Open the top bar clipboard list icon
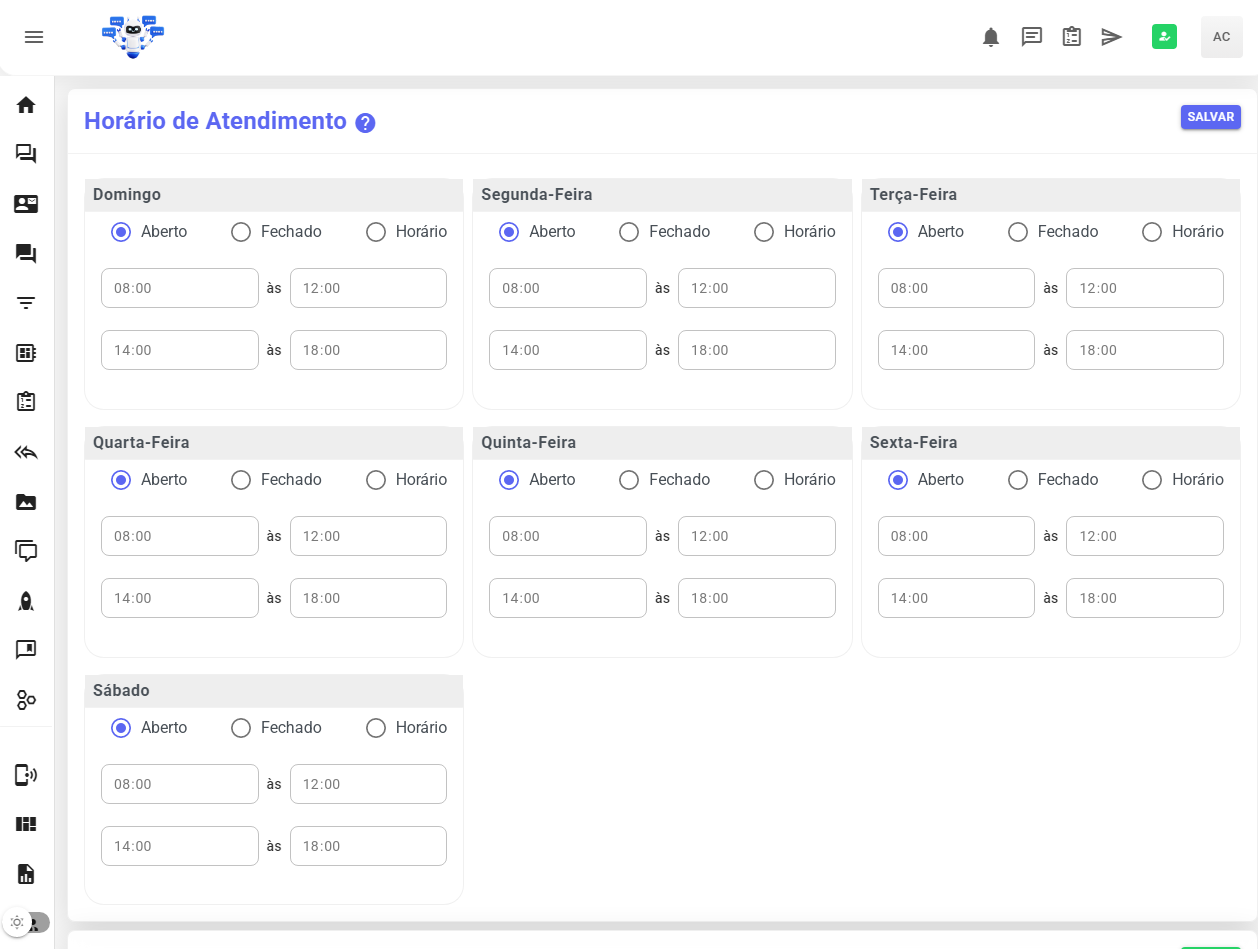 pyautogui.click(x=1071, y=37)
